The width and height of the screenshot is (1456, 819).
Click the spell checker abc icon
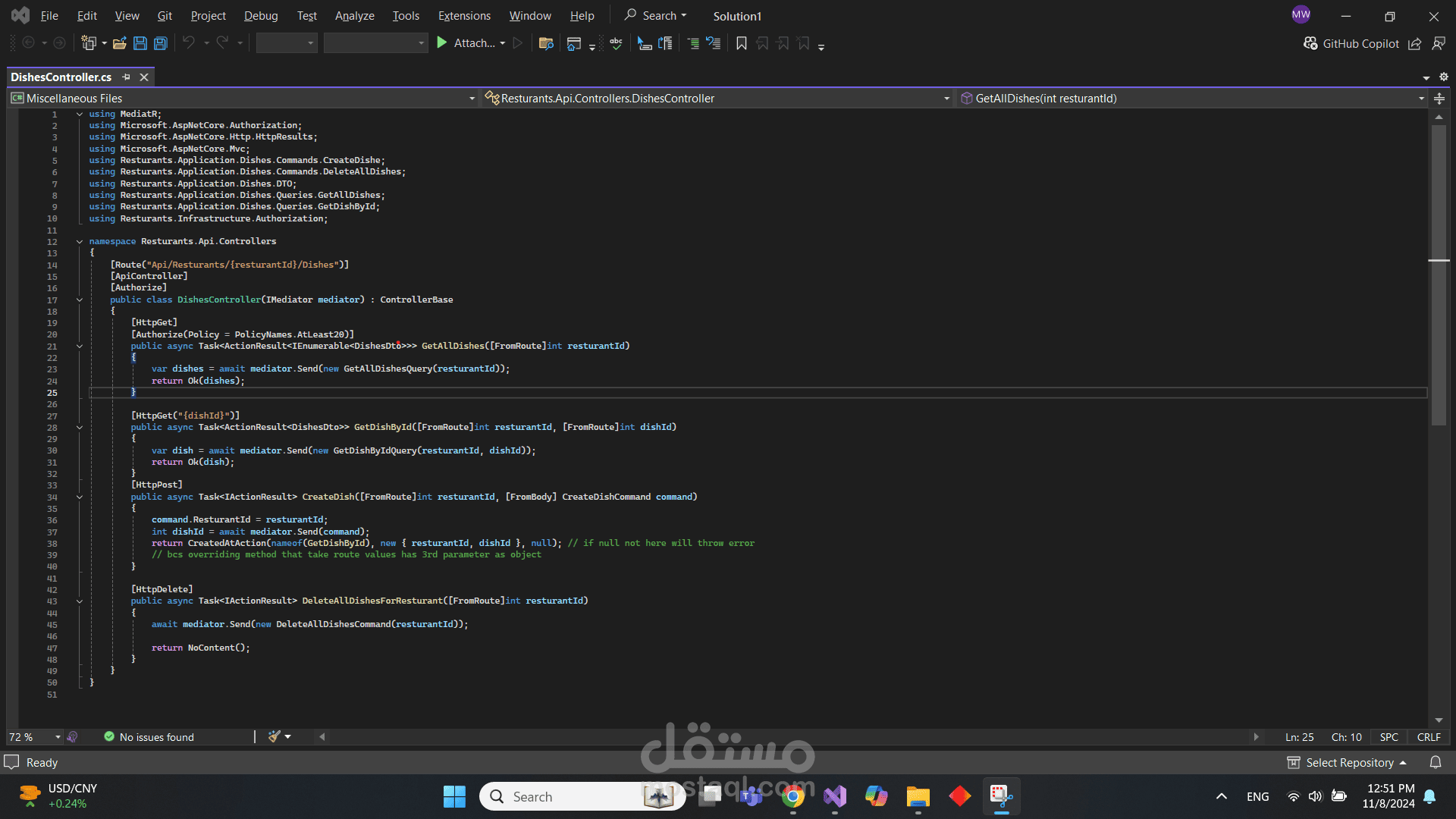(616, 43)
